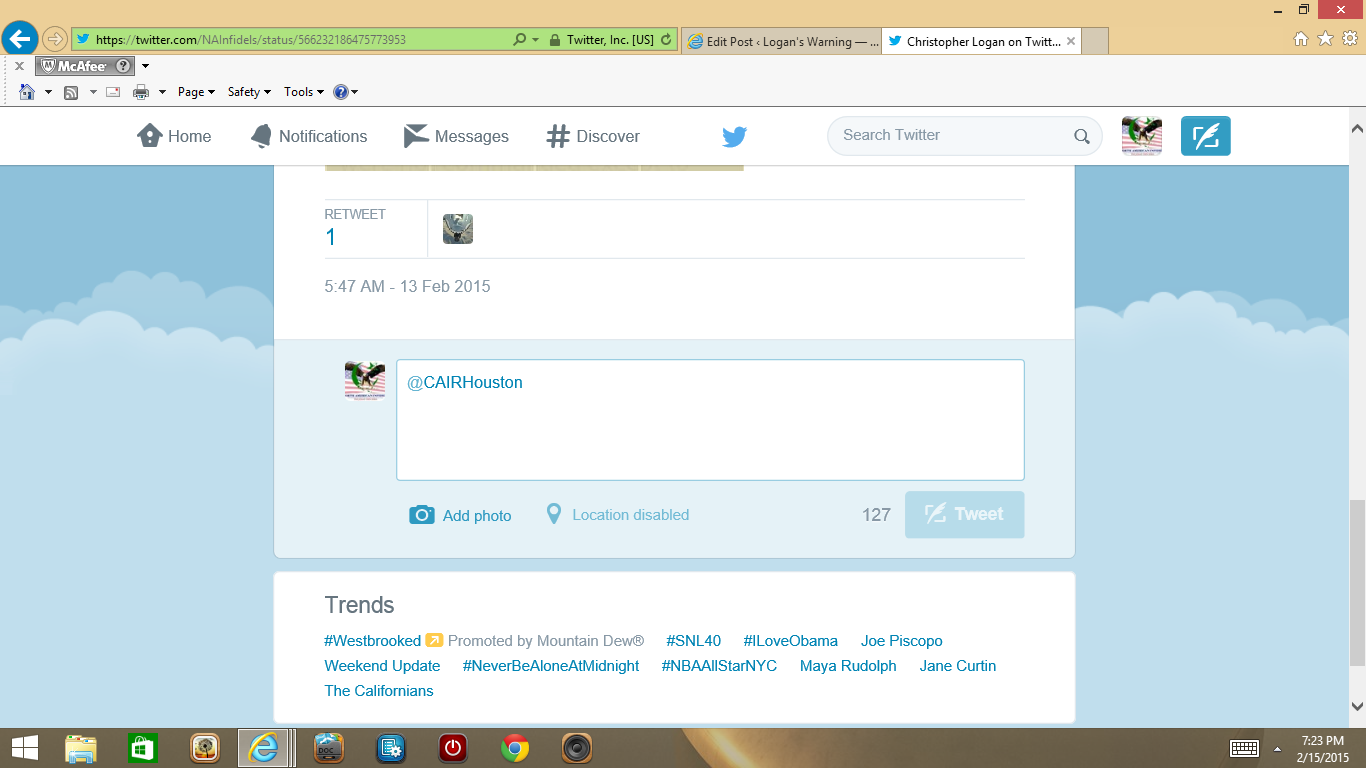The image size is (1366, 768).
Task: Click the RSS feeds toolbar icon
Action: tap(71, 92)
